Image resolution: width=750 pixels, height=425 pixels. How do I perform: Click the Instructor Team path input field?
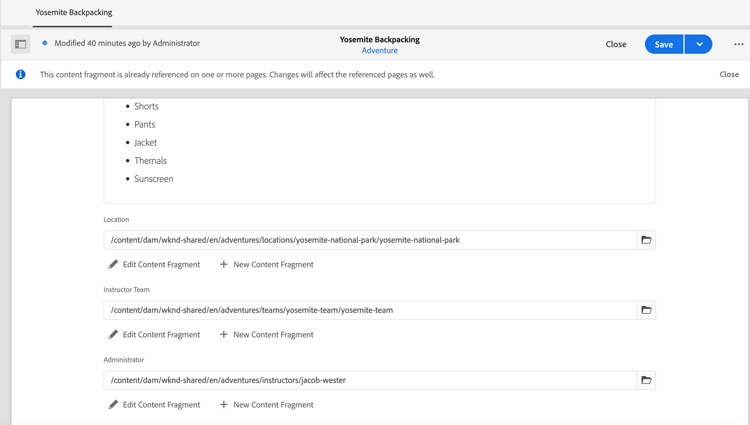click(370, 310)
